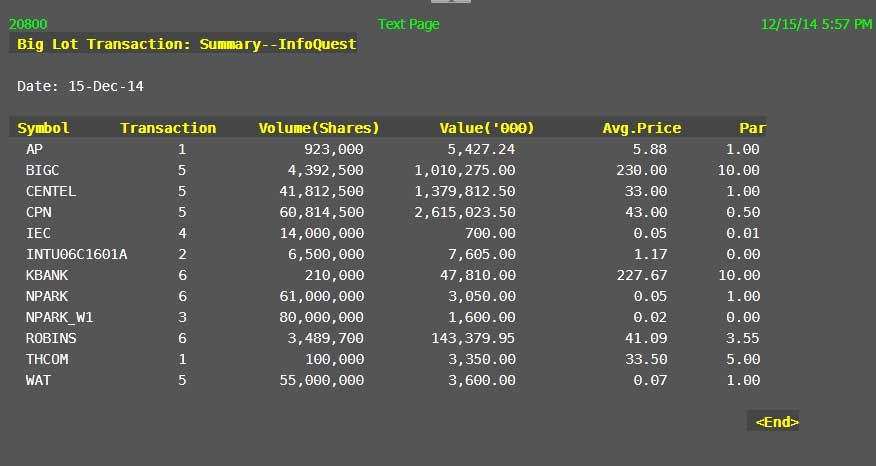This screenshot has height=466, width=876.
Task: Select the BIGC symbol row
Action: pos(43,170)
